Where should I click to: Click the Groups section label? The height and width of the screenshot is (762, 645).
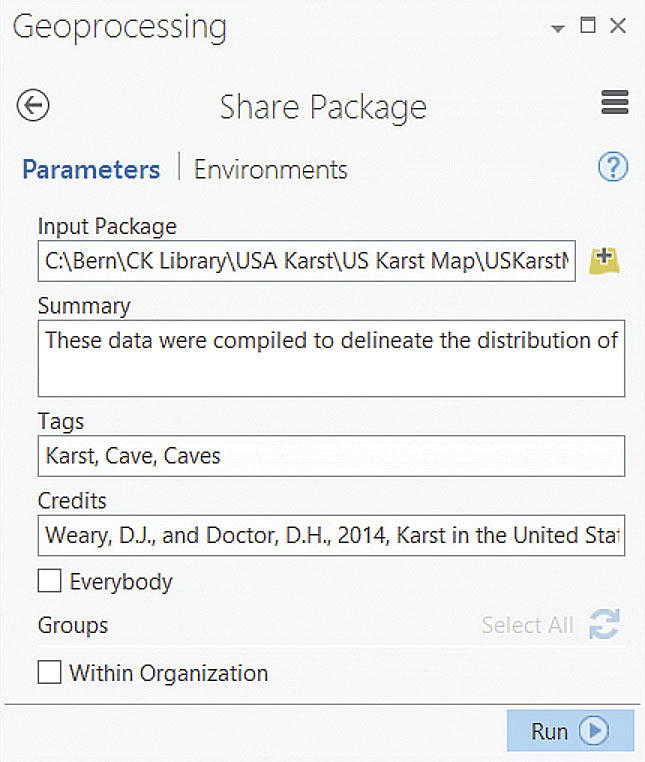click(x=73, y=626)
